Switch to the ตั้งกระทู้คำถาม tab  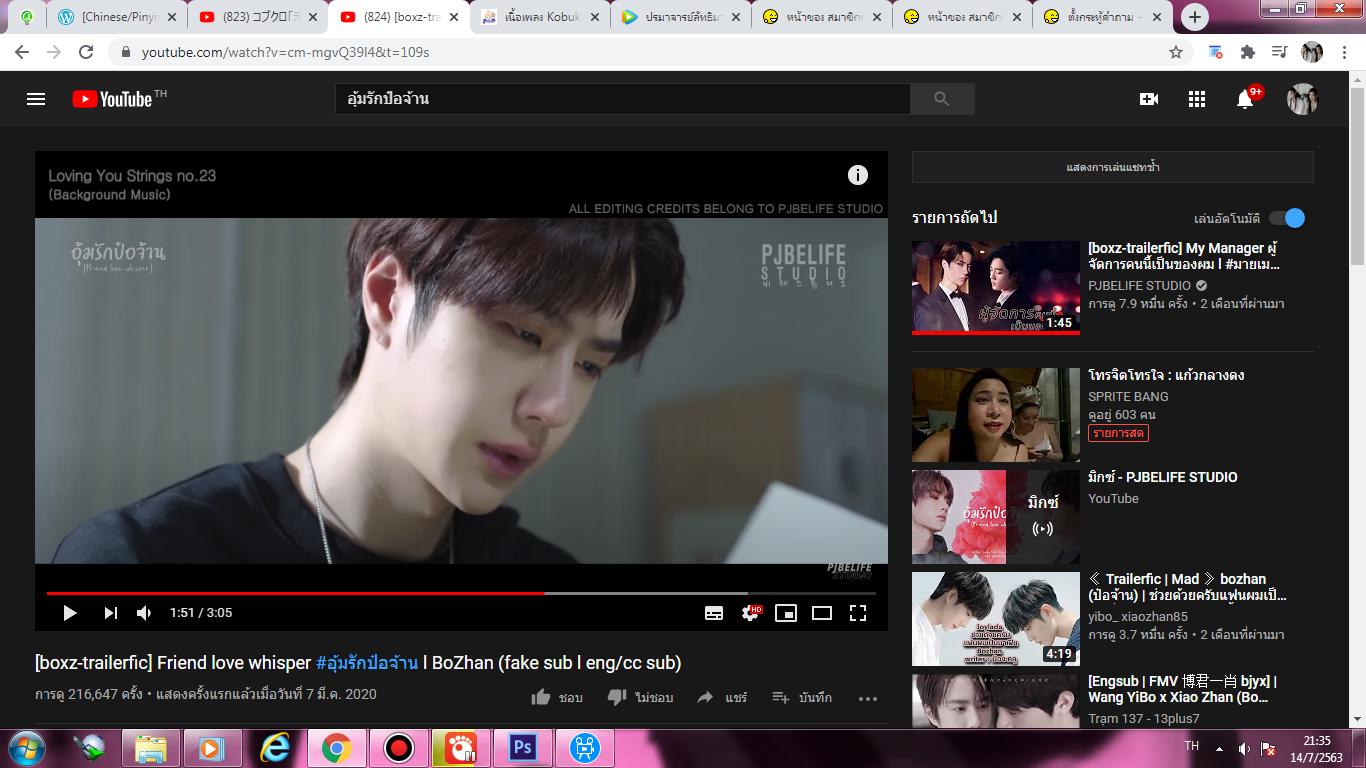point(1103,17)
